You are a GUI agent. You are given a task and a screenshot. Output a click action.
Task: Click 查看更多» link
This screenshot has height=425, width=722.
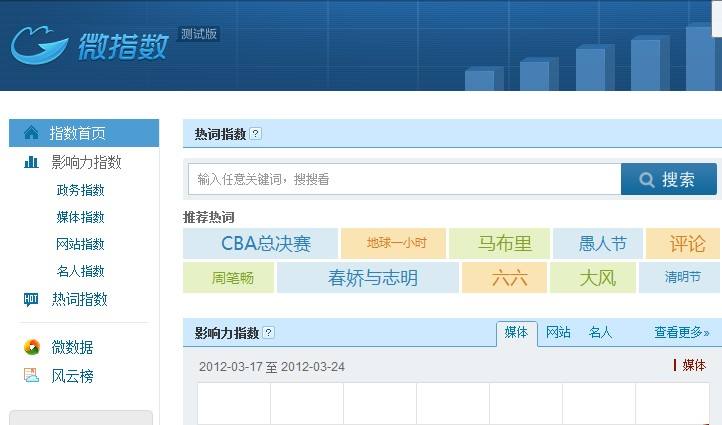682,332
